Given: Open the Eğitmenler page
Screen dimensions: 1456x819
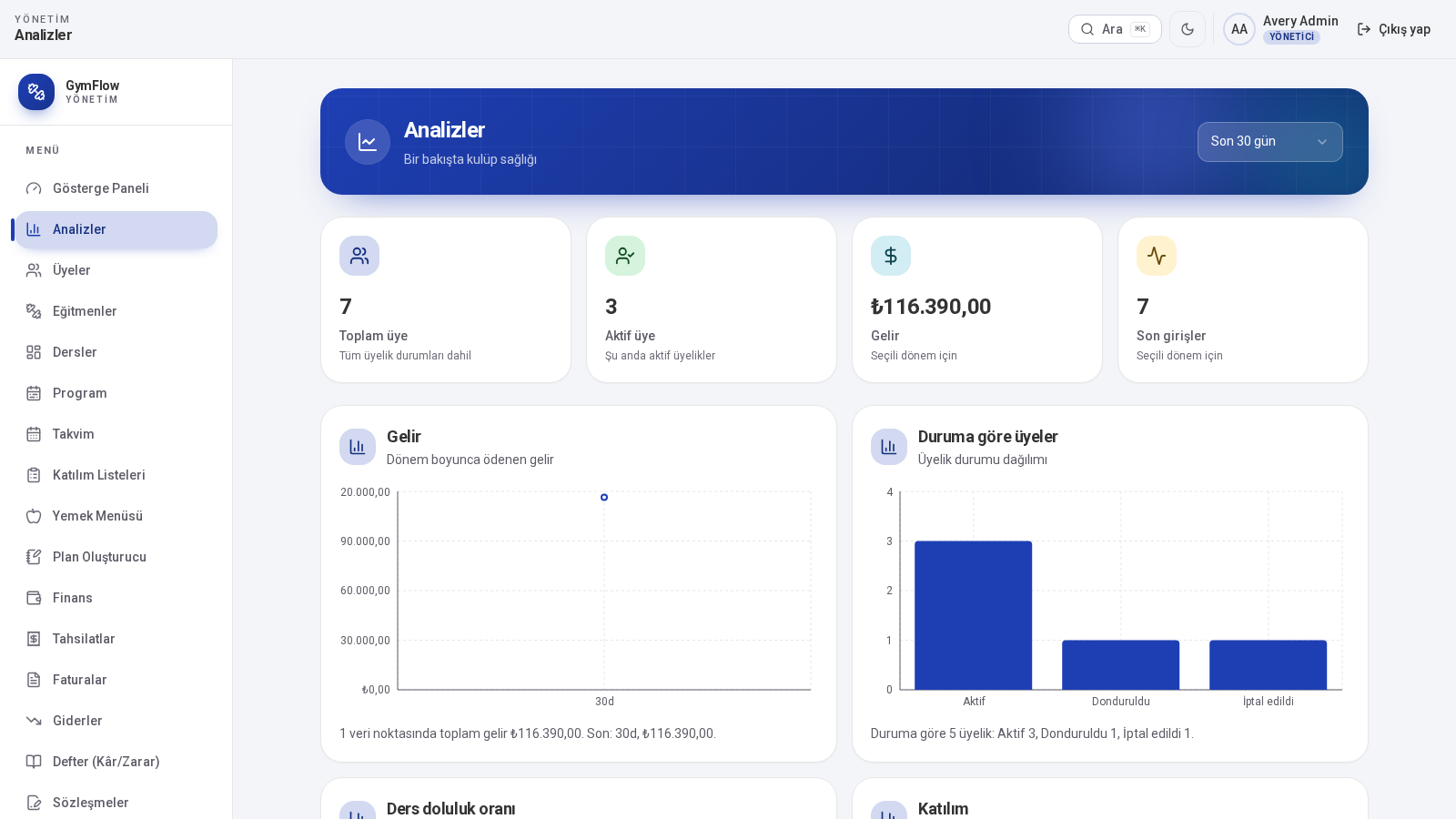Looking at the screenshot, I should pos(116,311).
